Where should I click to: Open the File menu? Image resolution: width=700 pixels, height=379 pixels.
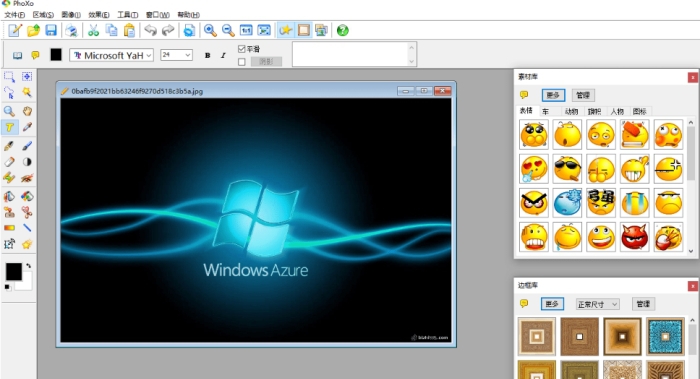[15, 15]
